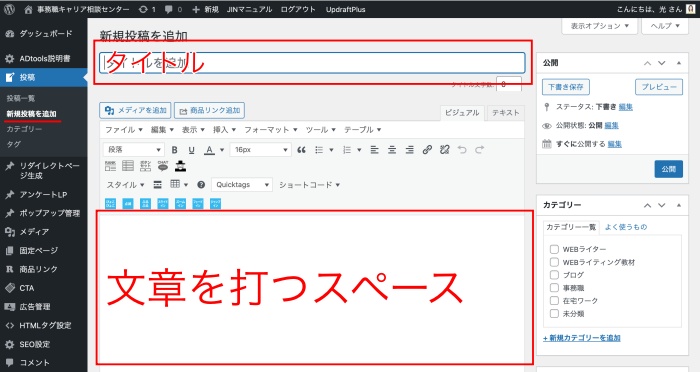Click the help question mark icon
The height and width of the screenshot is (372, 700).
[201, 184]
